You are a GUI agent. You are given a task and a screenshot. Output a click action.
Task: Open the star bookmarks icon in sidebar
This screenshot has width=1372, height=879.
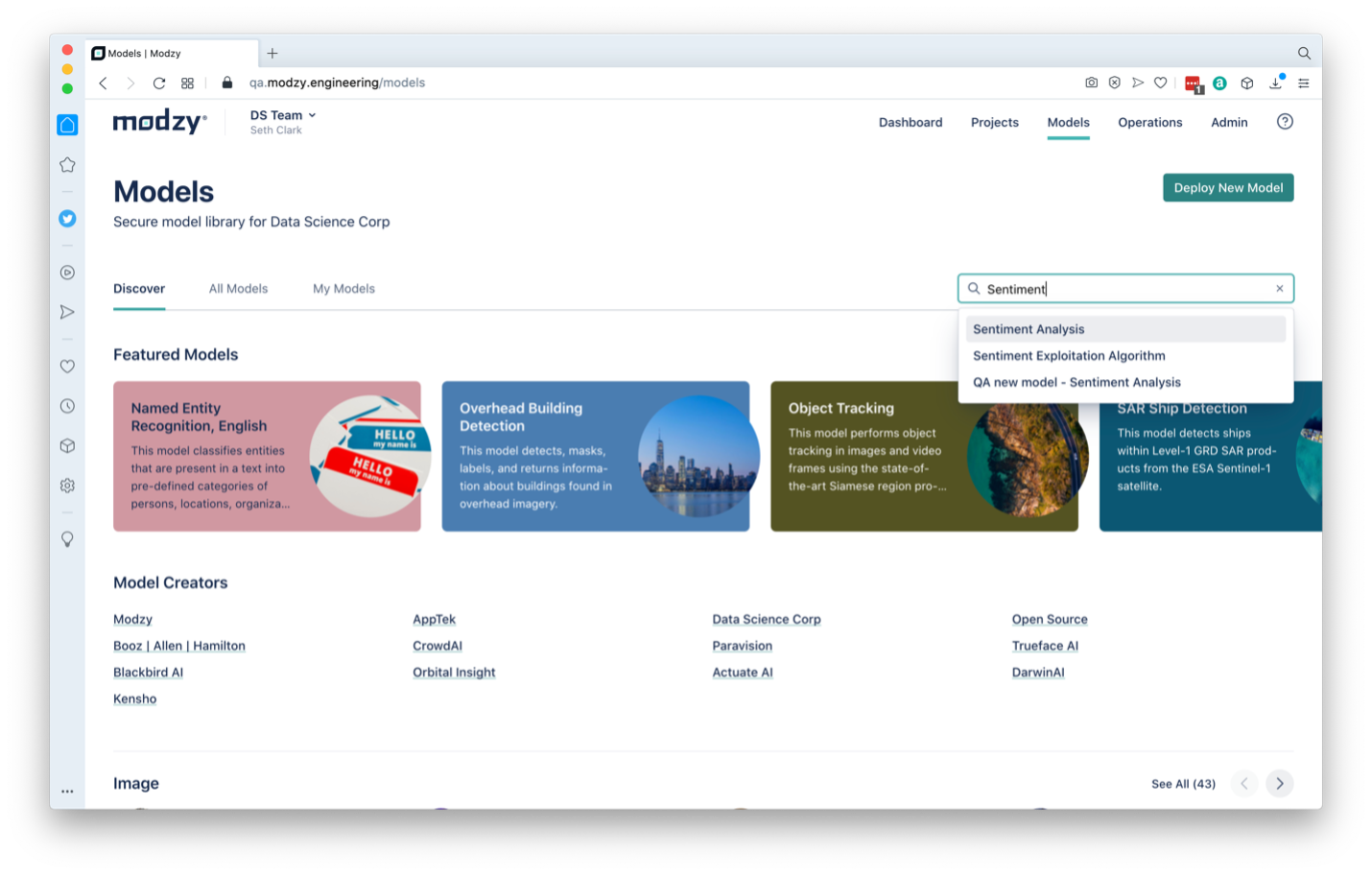click(x=67, y=165)
